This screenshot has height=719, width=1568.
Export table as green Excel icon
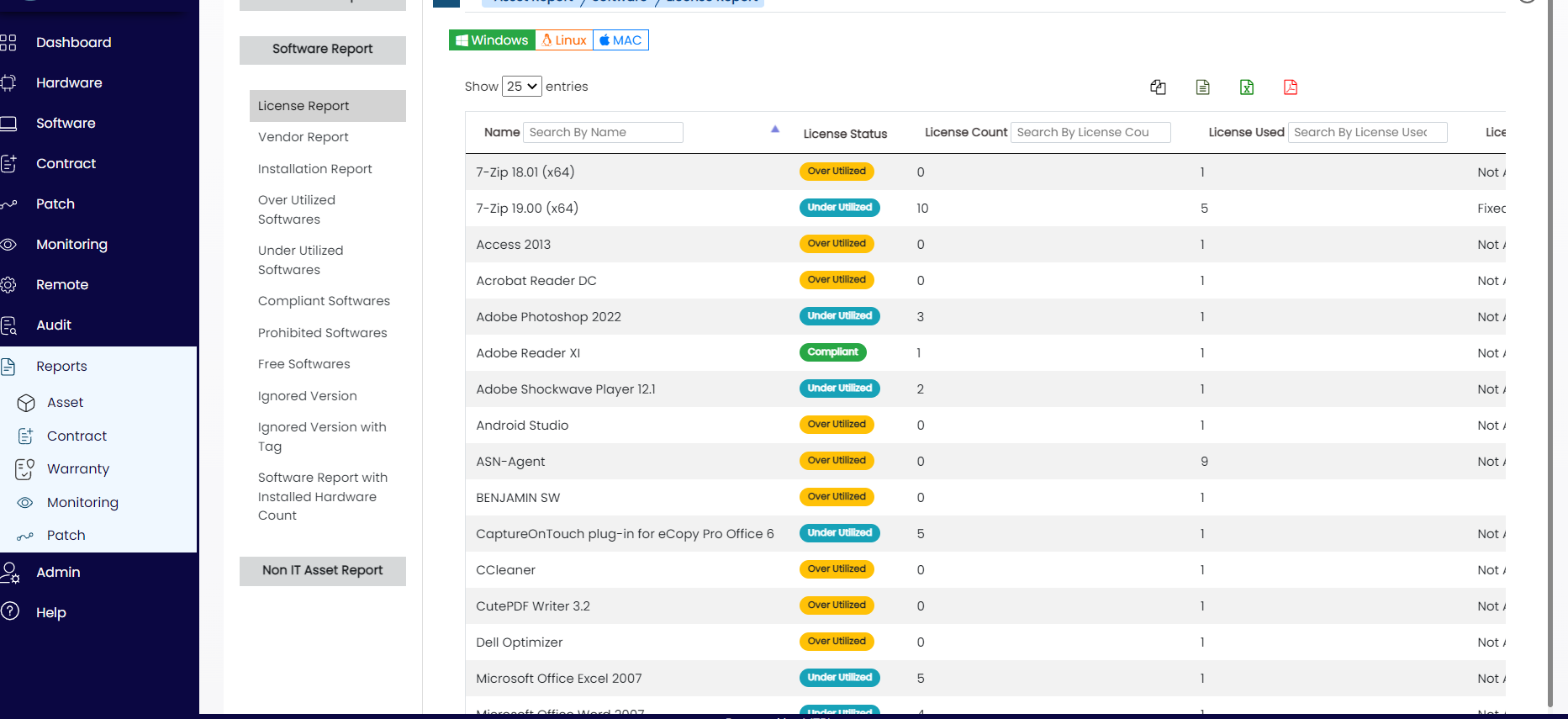pos(1247,87)
